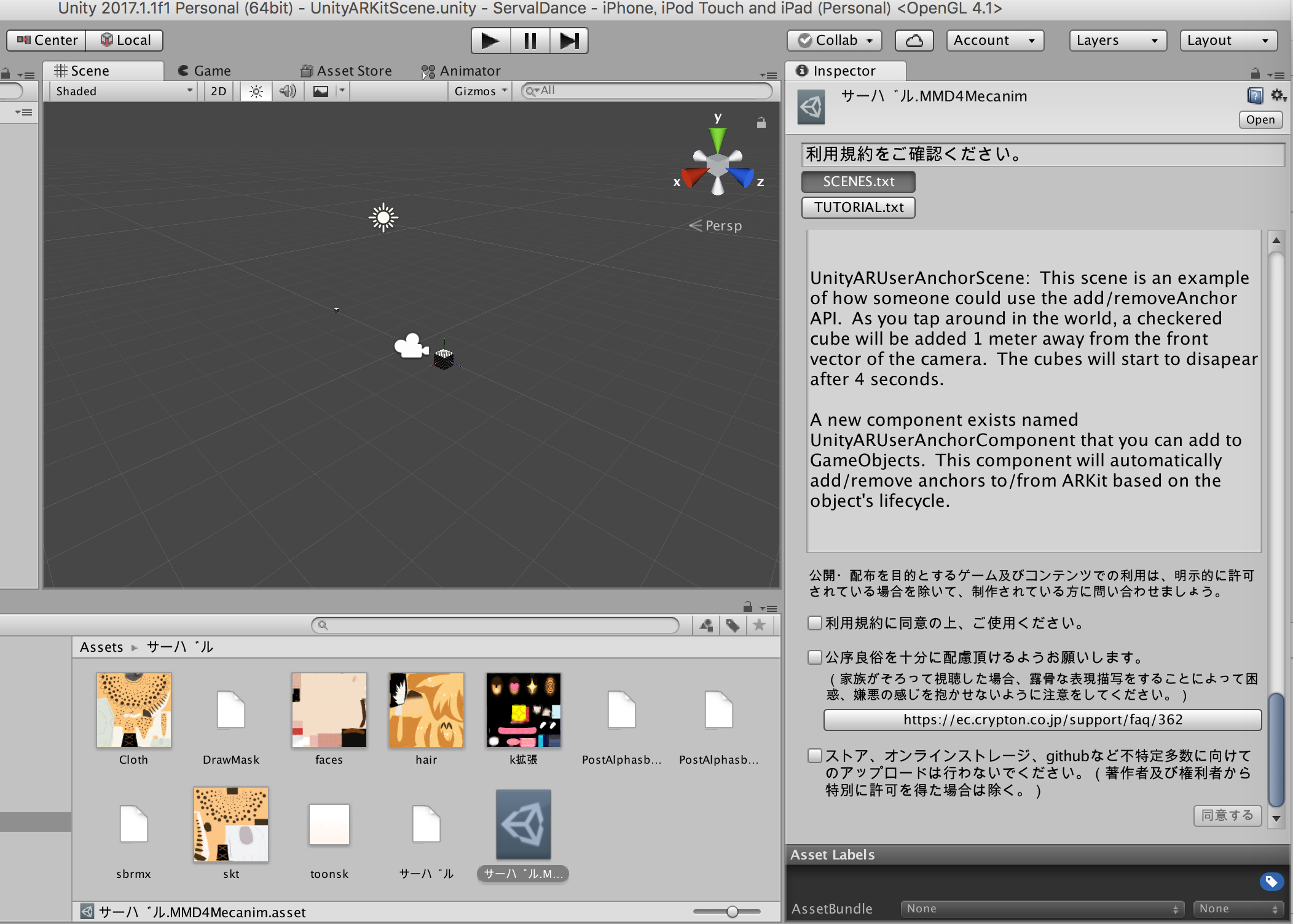
Task: Click the red X axis of the scene gizmo
Action: point(693,178)
